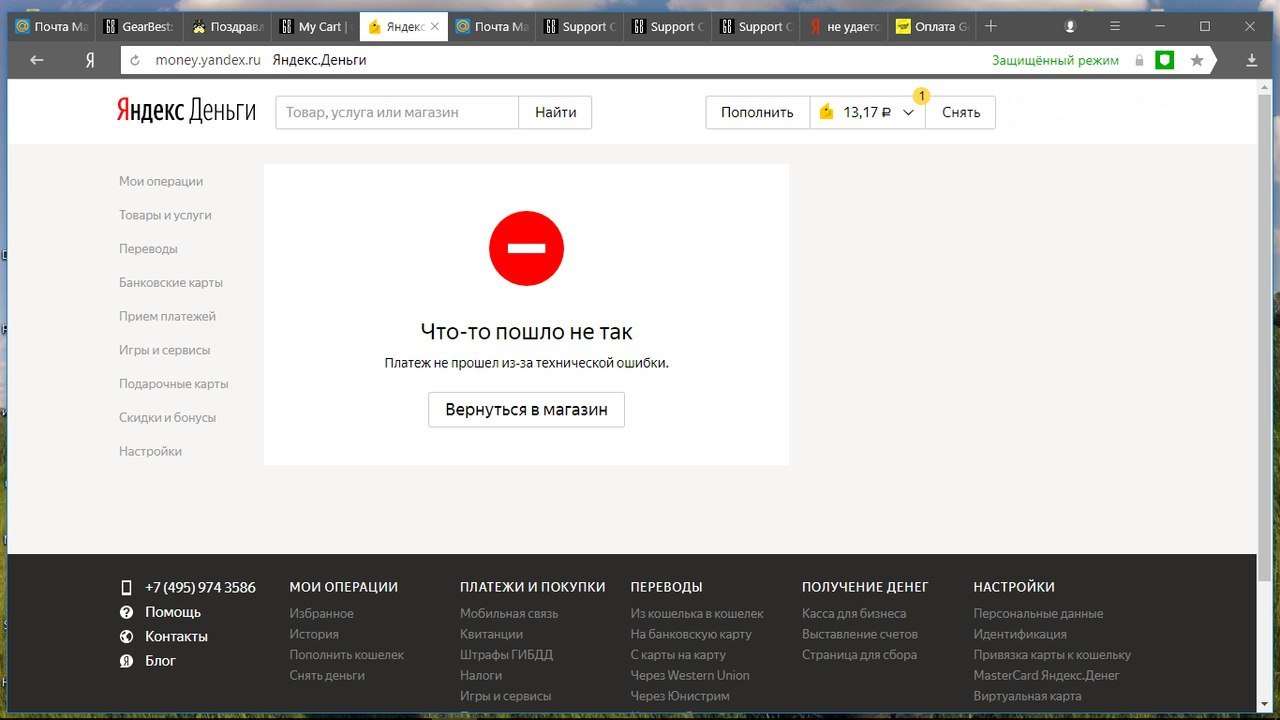The image size is (1280, 720).
Task: Switch to the 'не удаетс' tab
Action: (844, 27)
